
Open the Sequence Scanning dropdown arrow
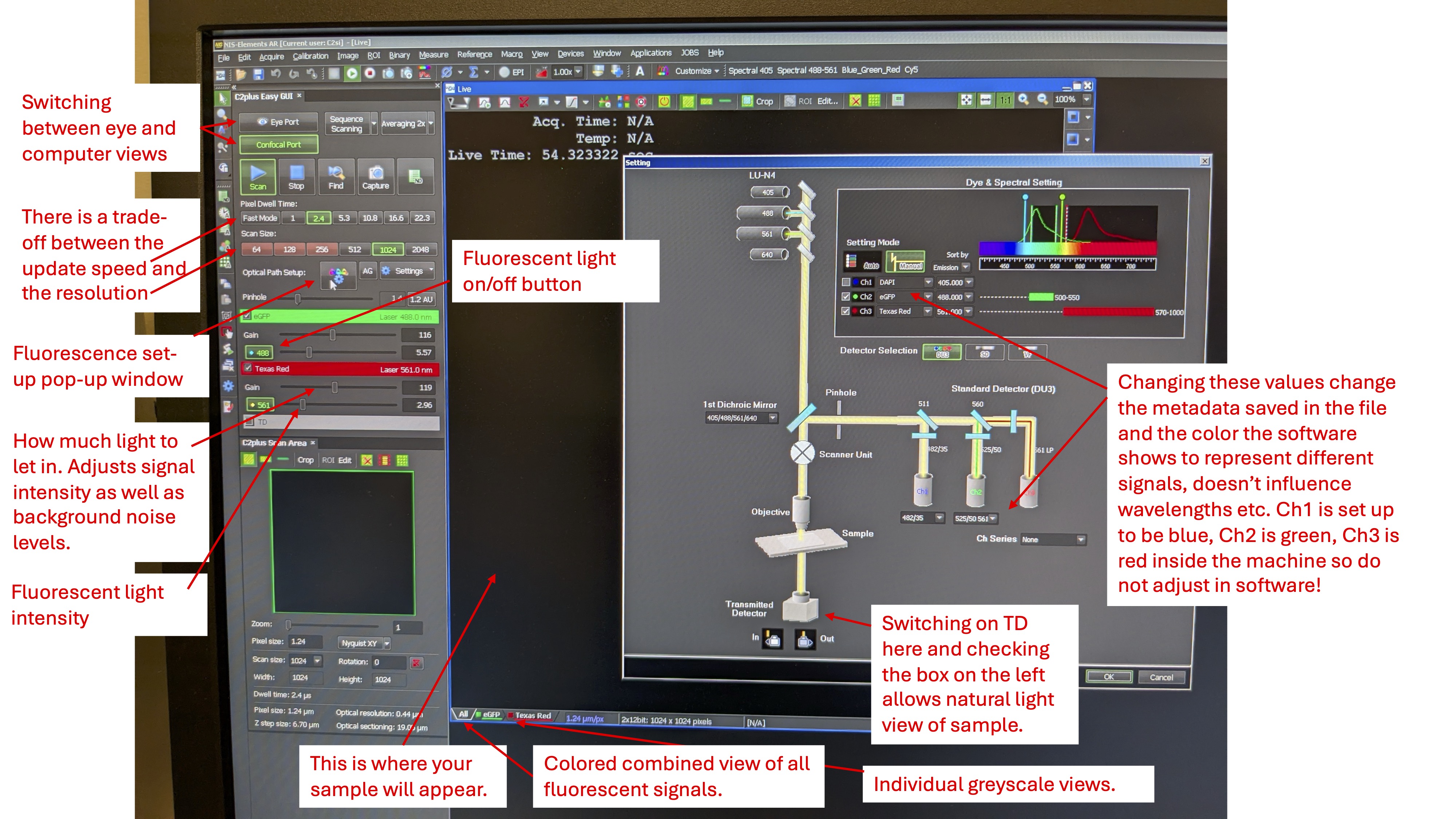coord(373,123)
